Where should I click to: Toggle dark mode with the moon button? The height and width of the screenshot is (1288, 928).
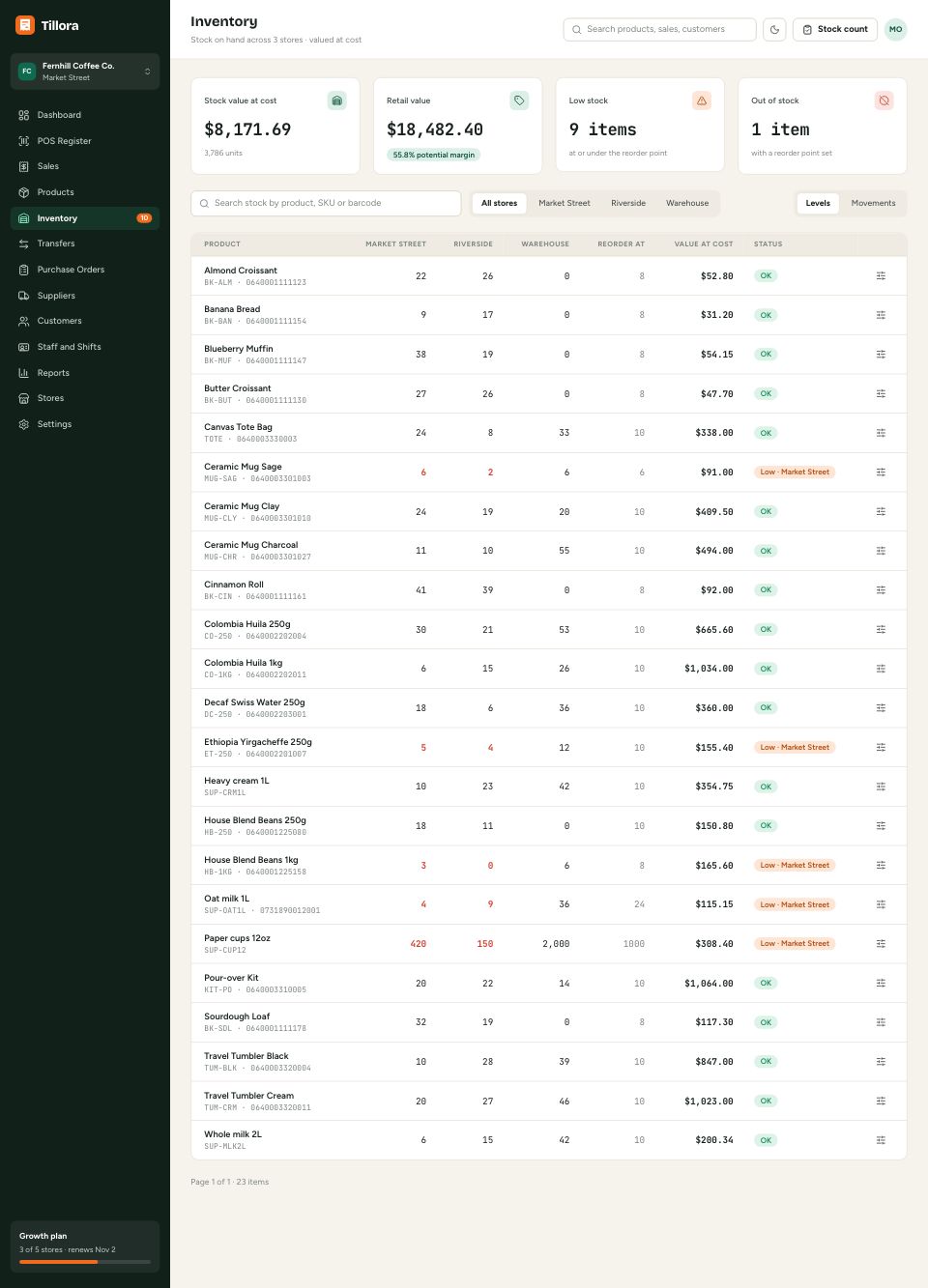point(774,29)
